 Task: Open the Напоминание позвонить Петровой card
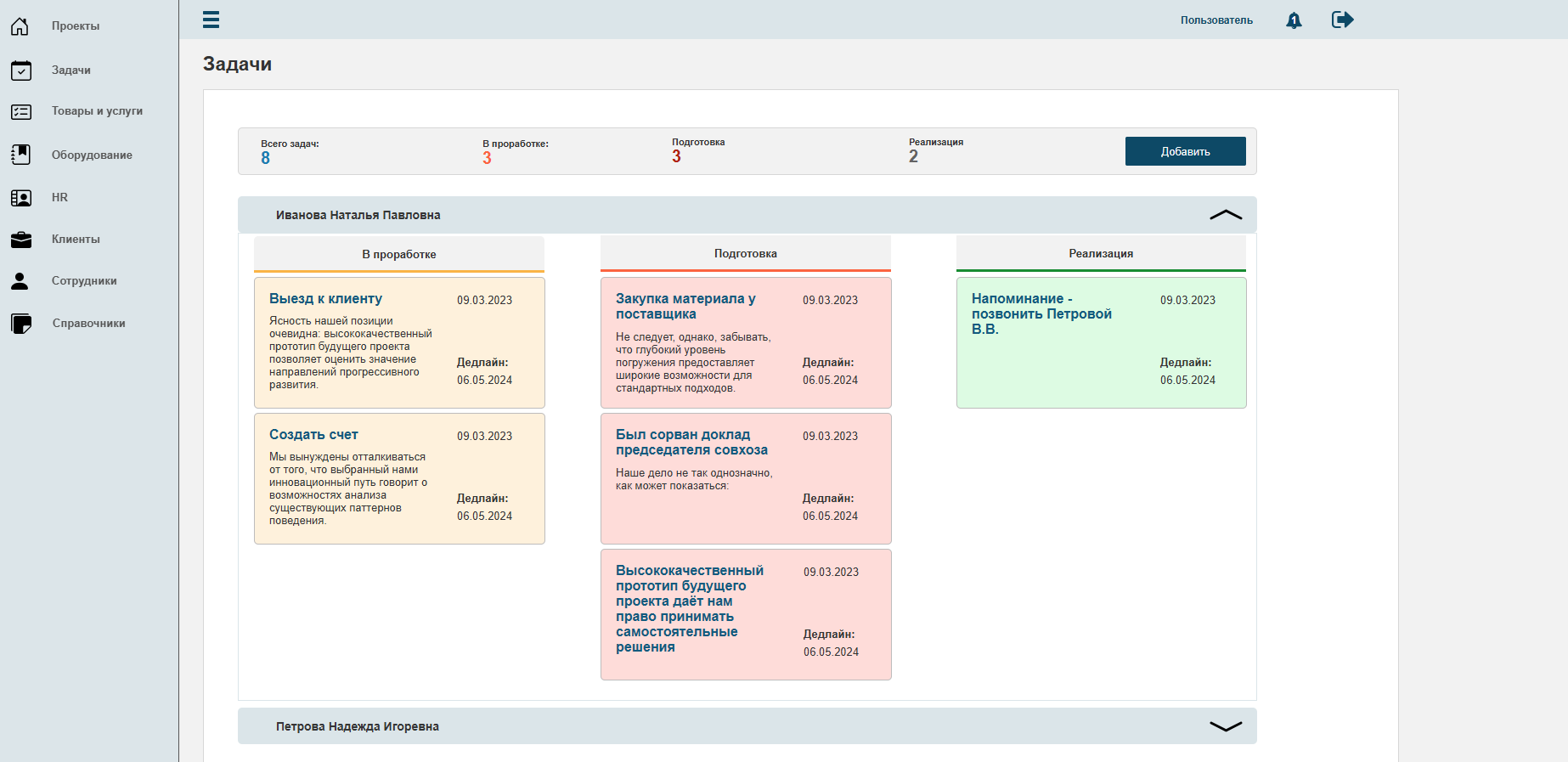(1101, 342)
